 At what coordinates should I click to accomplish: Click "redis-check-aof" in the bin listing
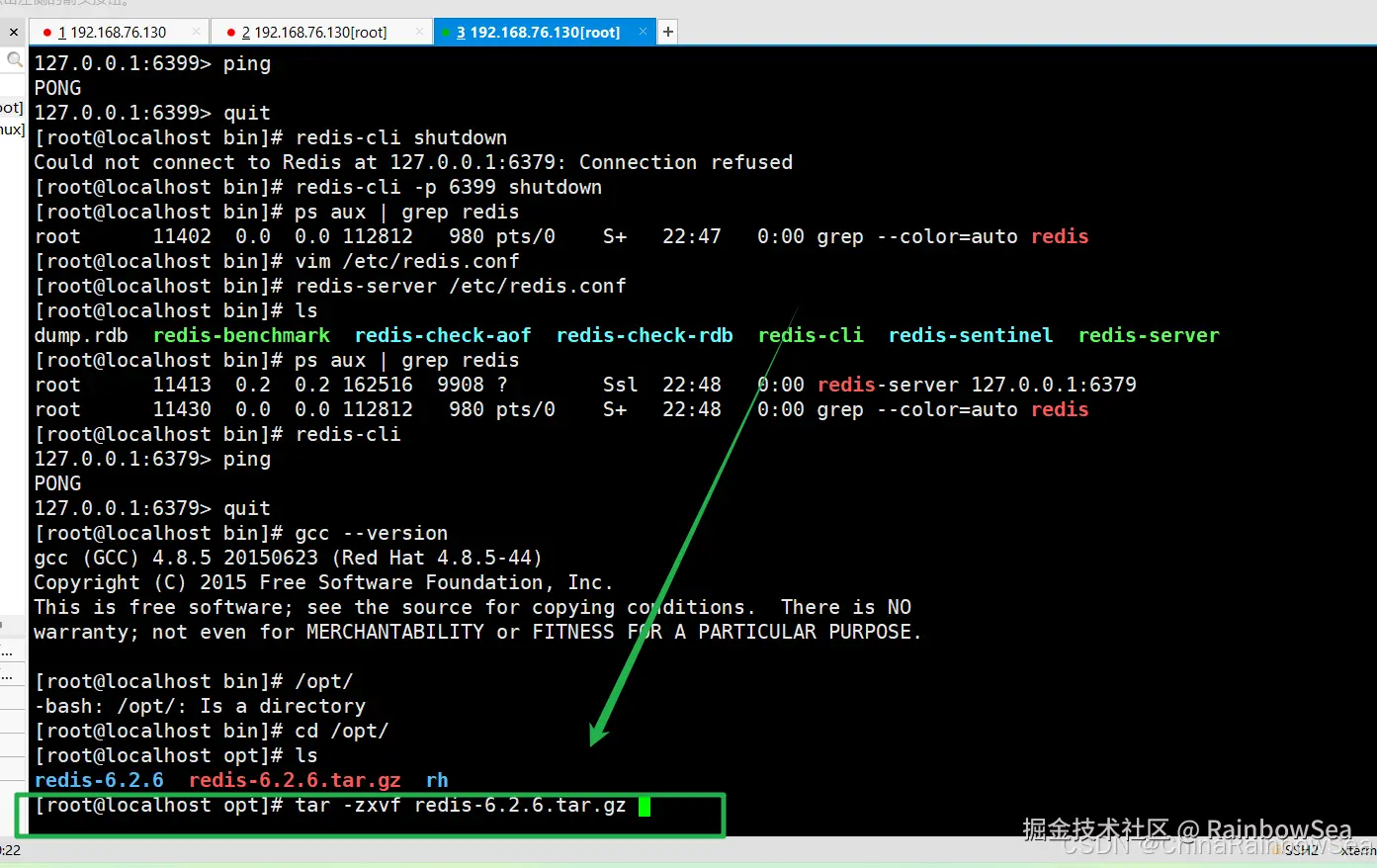coord(443,335)
